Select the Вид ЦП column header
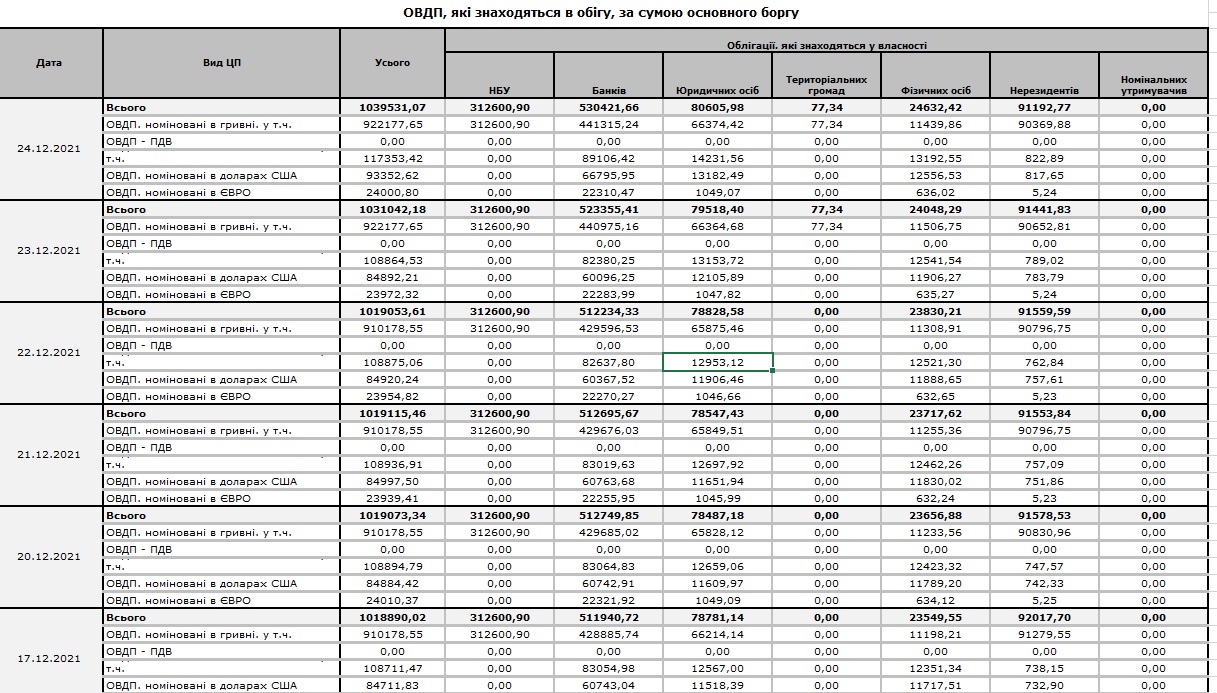This screenshot has width=1217, height=693. click(221, 63)
